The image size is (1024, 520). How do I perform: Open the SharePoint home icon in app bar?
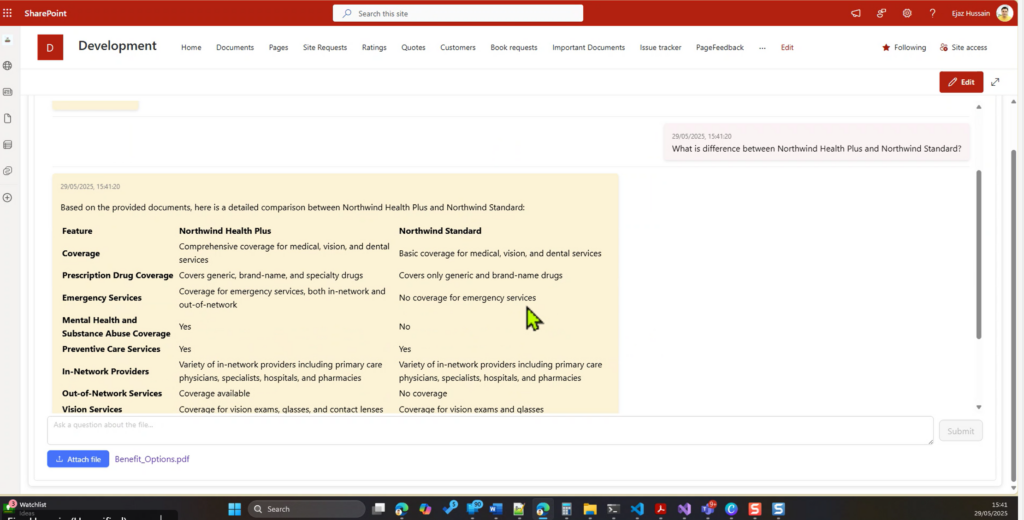[x=8, y=40]
